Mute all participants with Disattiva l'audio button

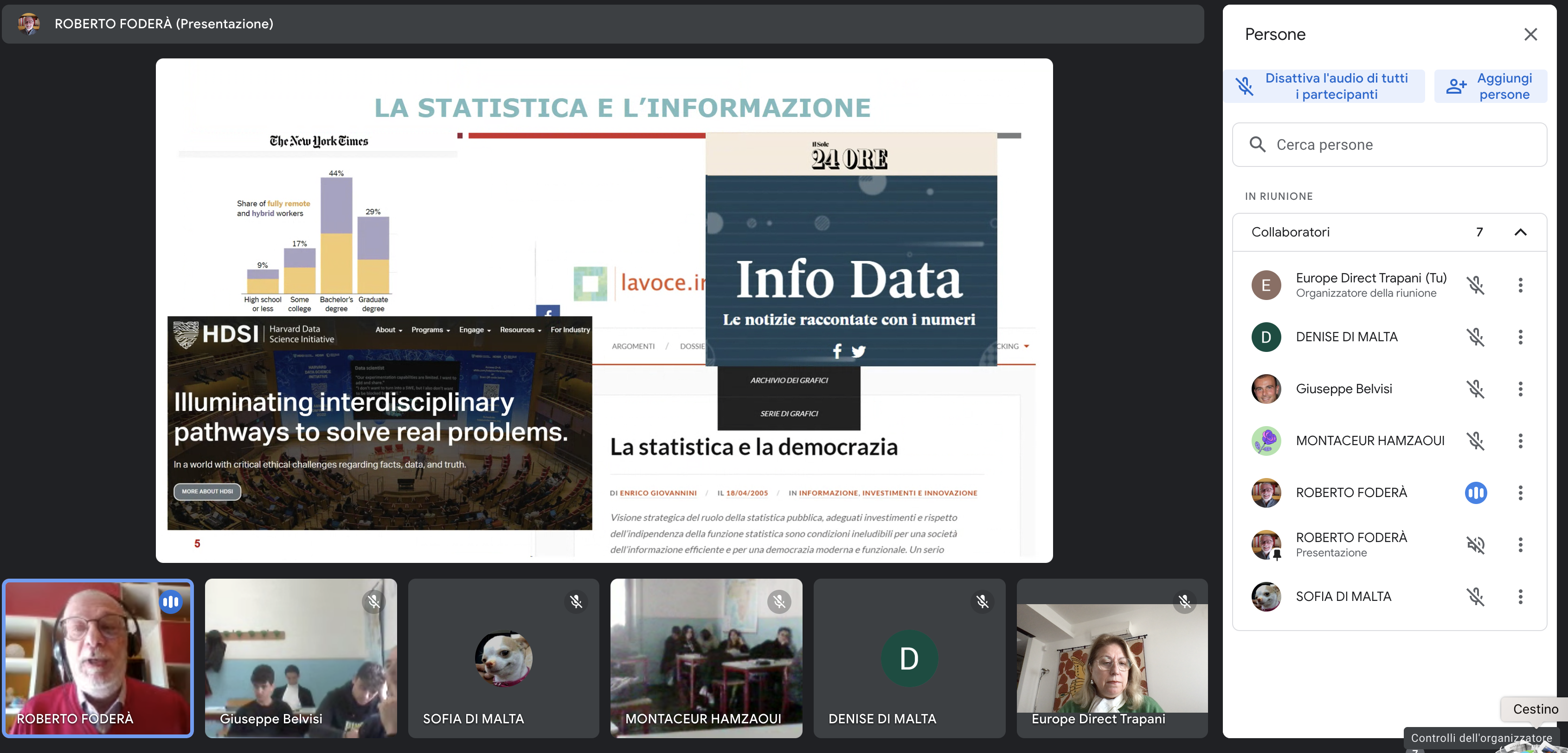(1324, 86)
